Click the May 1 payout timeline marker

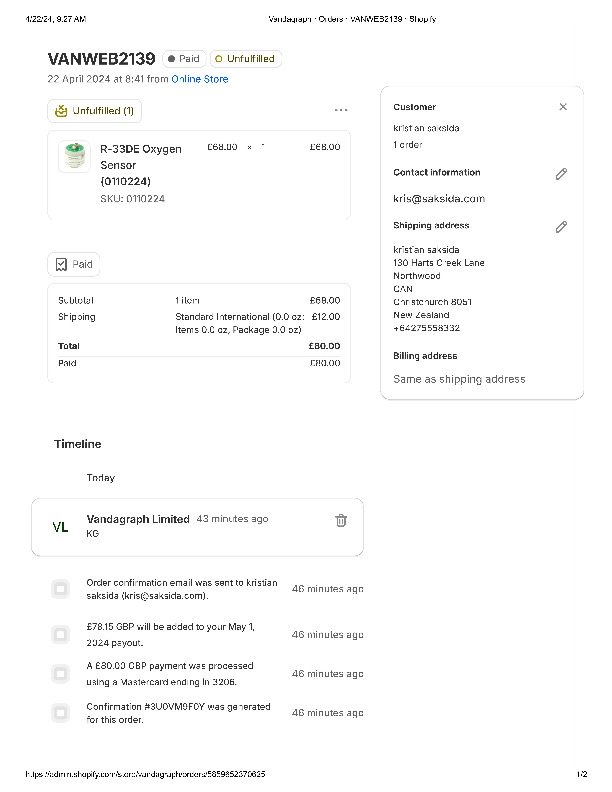pyautogui.click(x=61, y=634)
